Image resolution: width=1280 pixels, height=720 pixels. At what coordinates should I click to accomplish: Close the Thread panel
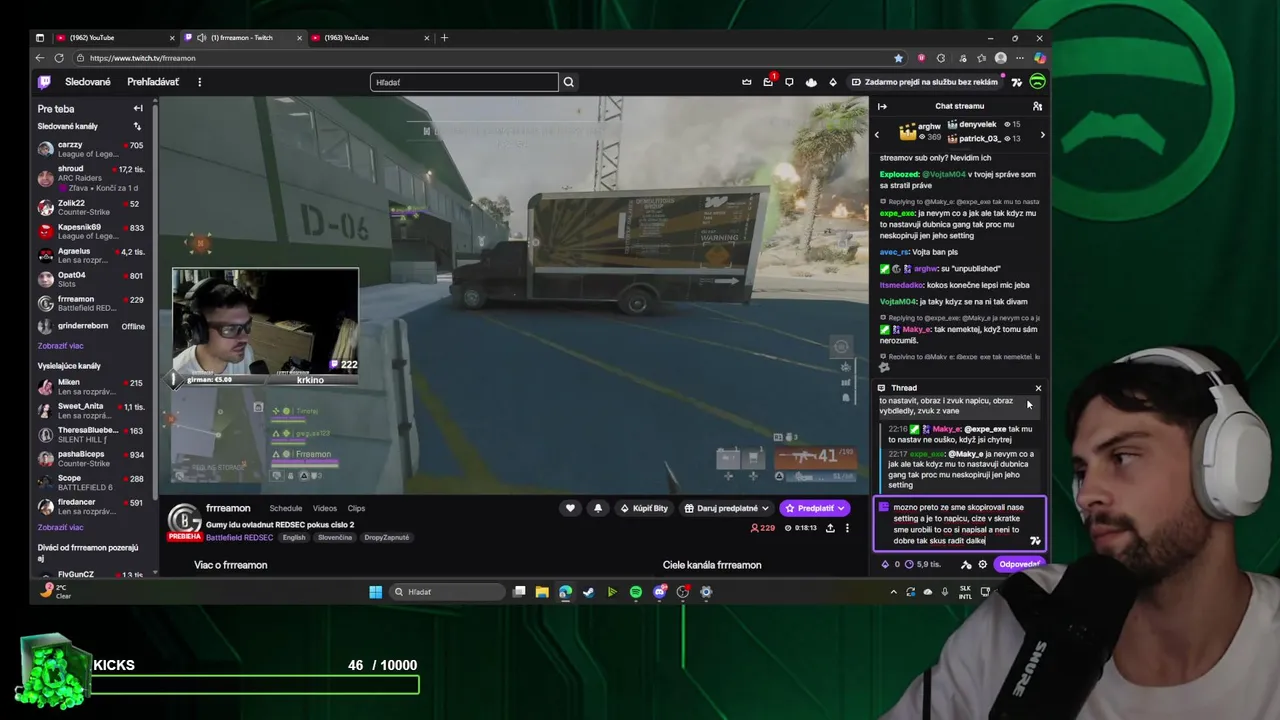(x=1038, y=388)
